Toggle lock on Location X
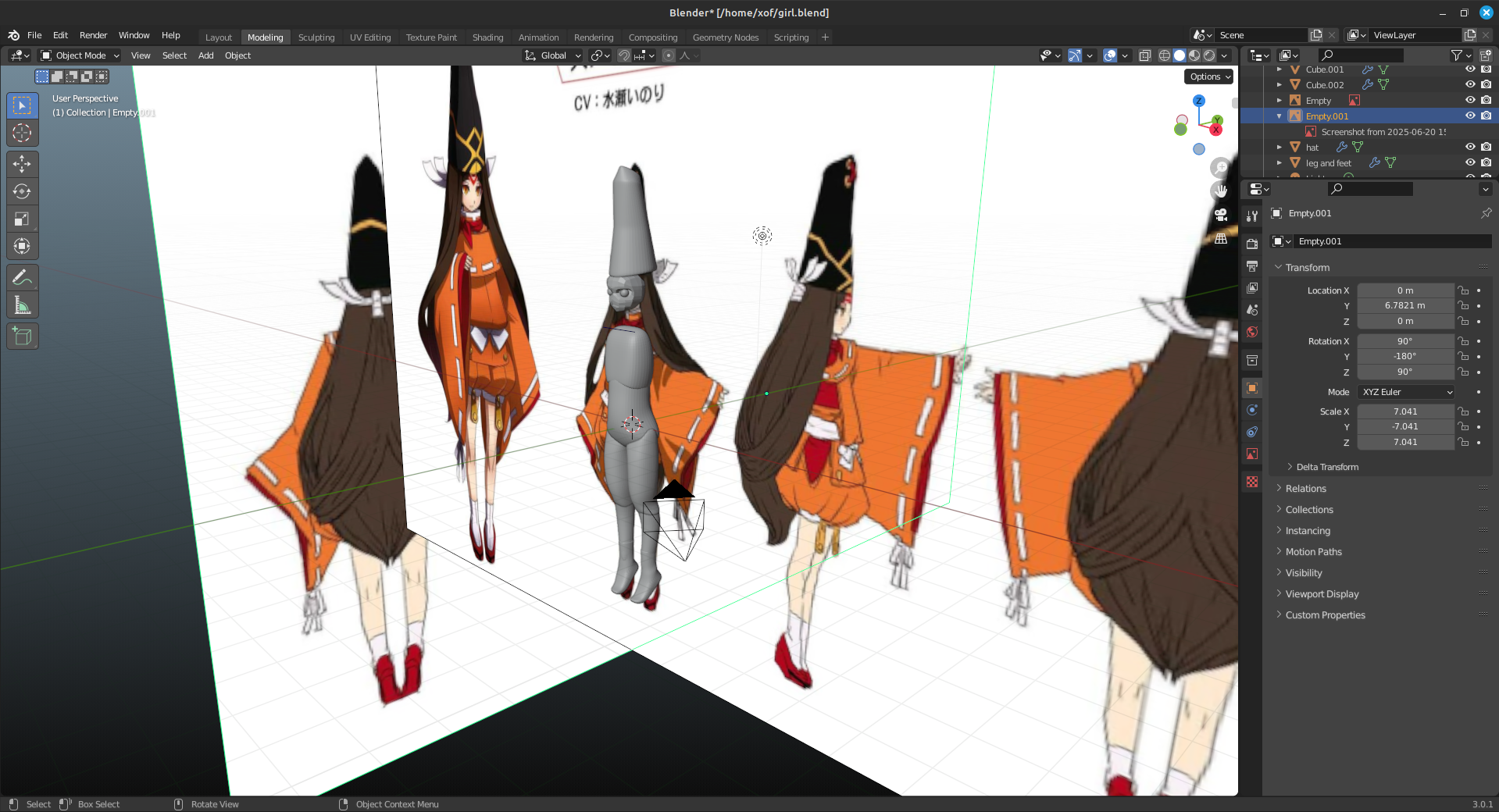Screen dimensions: 1499x812 (x=1464, y=290)
